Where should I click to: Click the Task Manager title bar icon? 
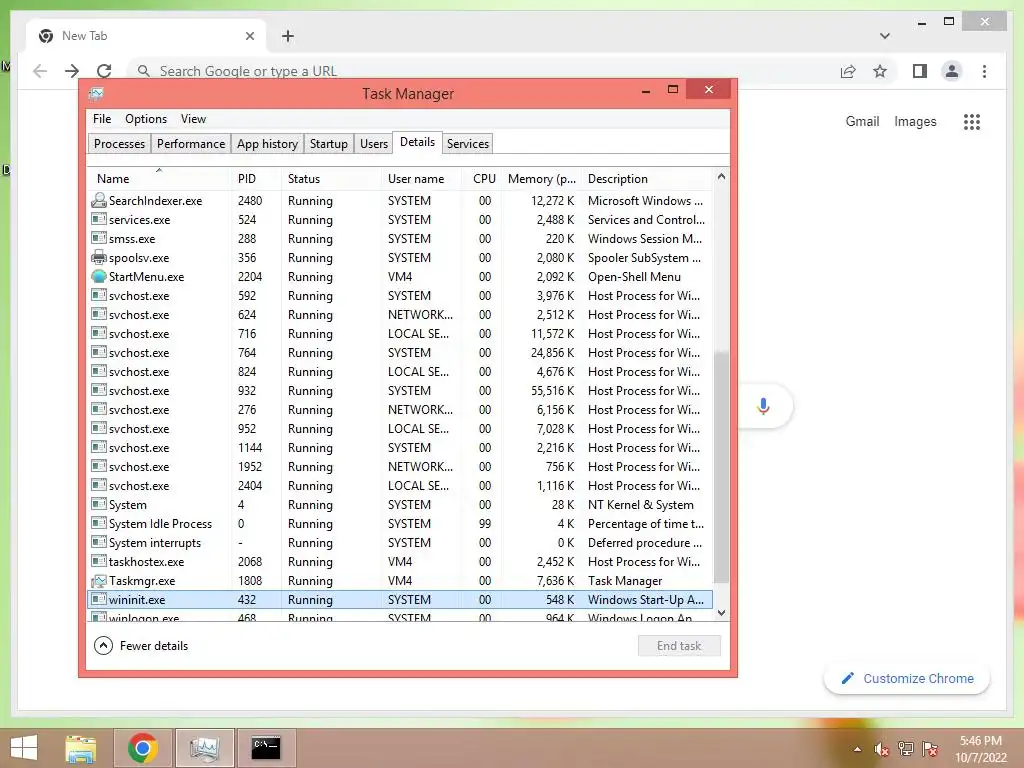pyautogui.click(x=96, y=93)
